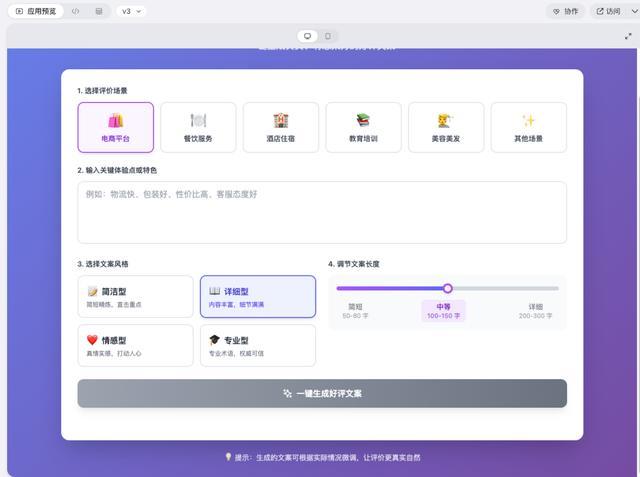Set length to 中等 100-150 字
Image resolution: width=640 pixels, height=477 pixels.
pyautogui.click(x=443, y=311)
